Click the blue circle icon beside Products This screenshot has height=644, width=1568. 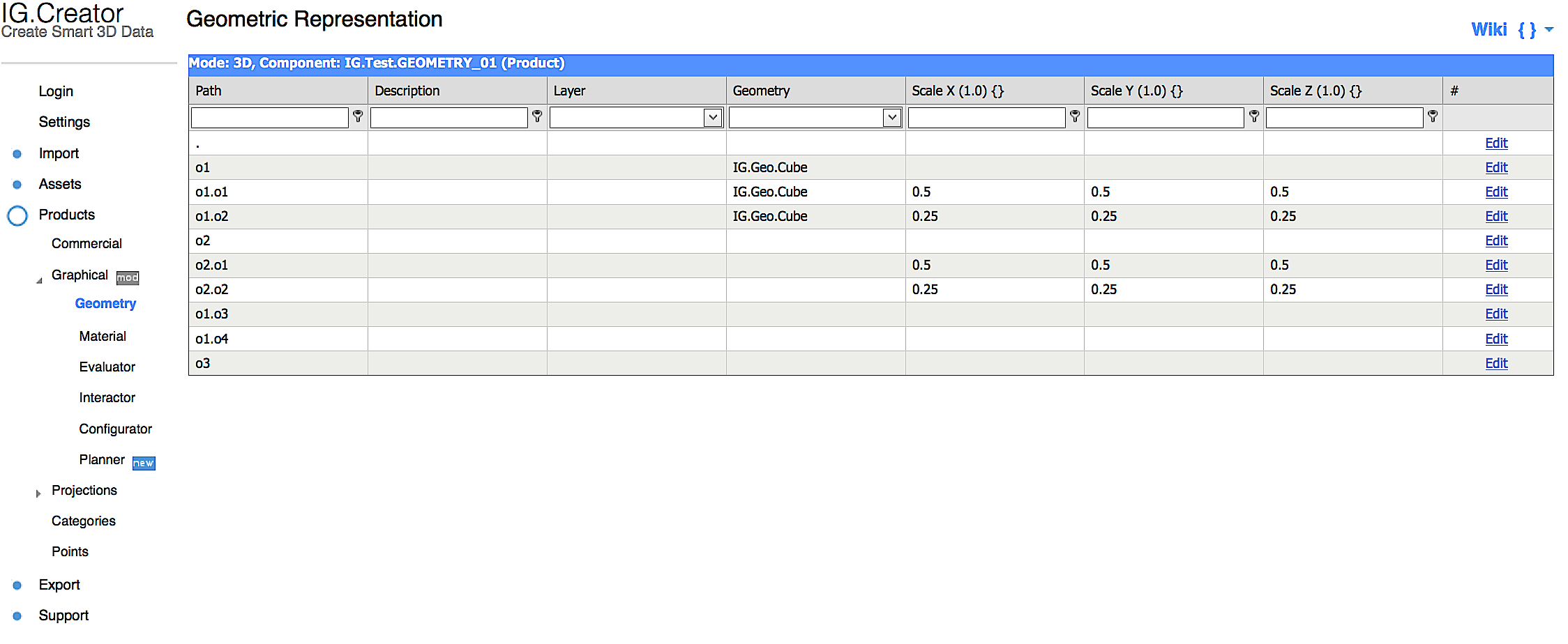tap(17, 216)
